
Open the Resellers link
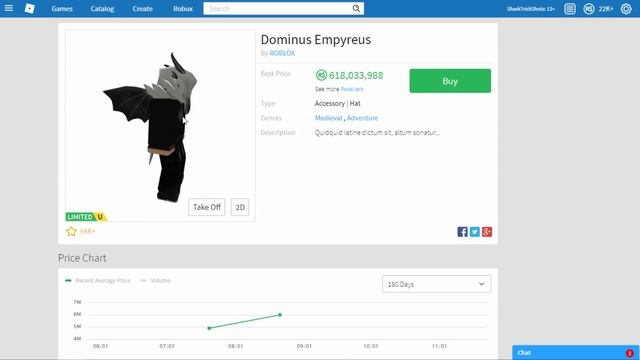(352, 89)
